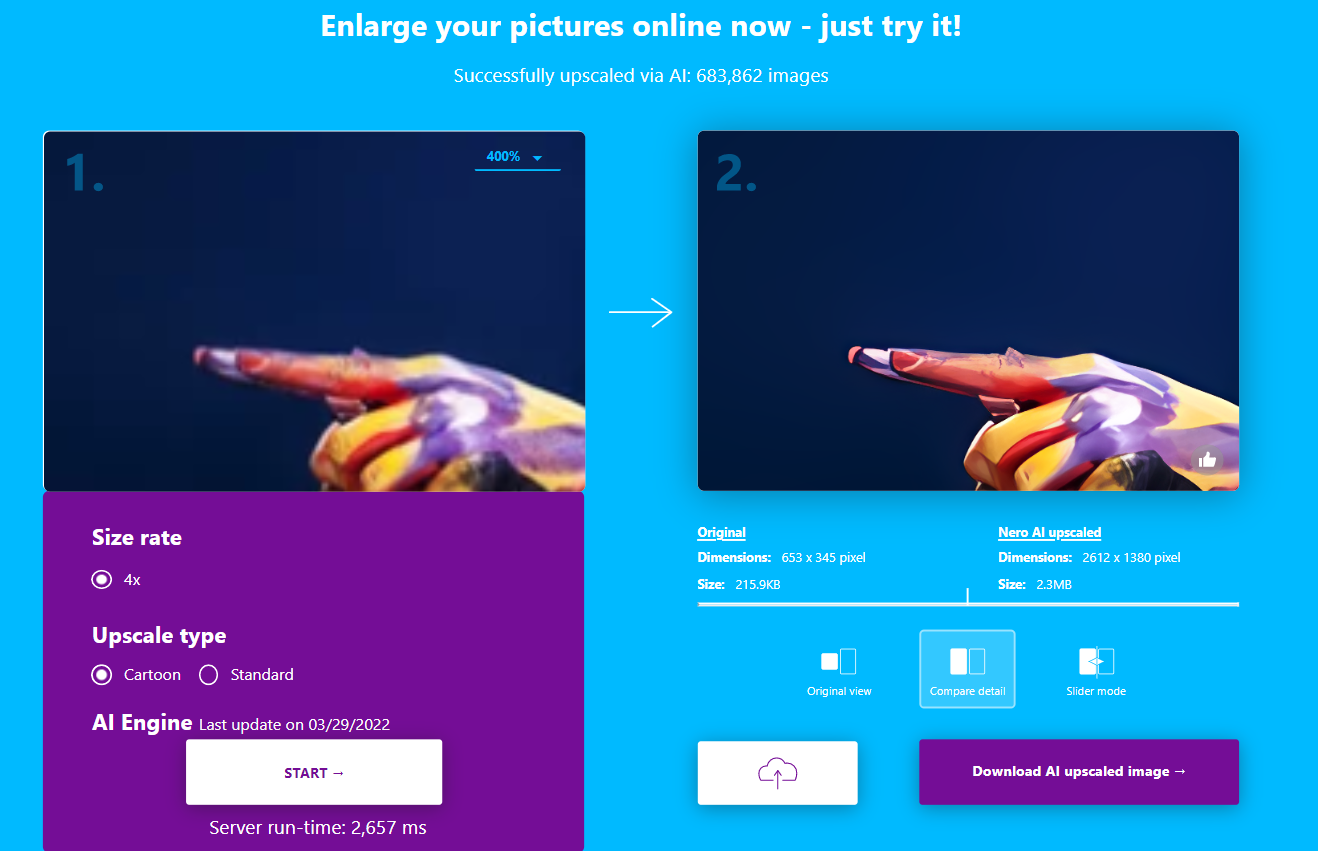Click the Nero AI upscaled link
The width and height of the screenshot is (1318, 851).
click(x=1050, y=533)
